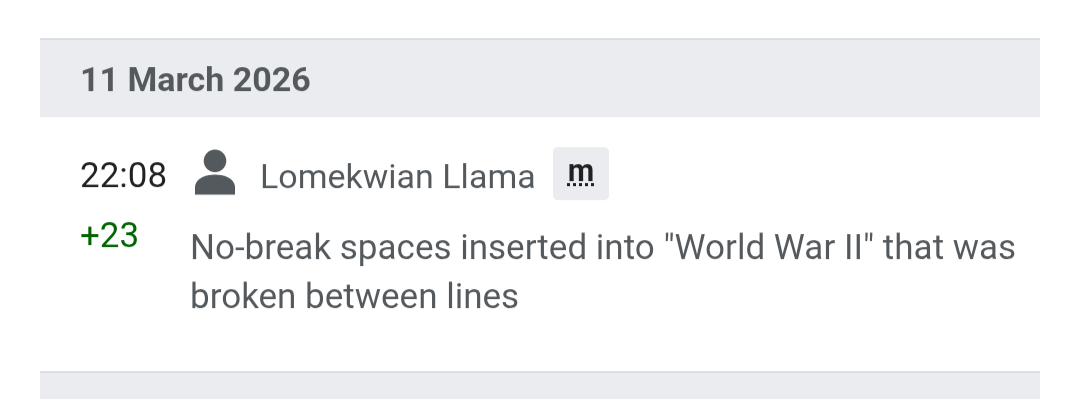The image size is (1080, 399).
Task: Click the minor edit "m" badge
Action: (581, 174)
